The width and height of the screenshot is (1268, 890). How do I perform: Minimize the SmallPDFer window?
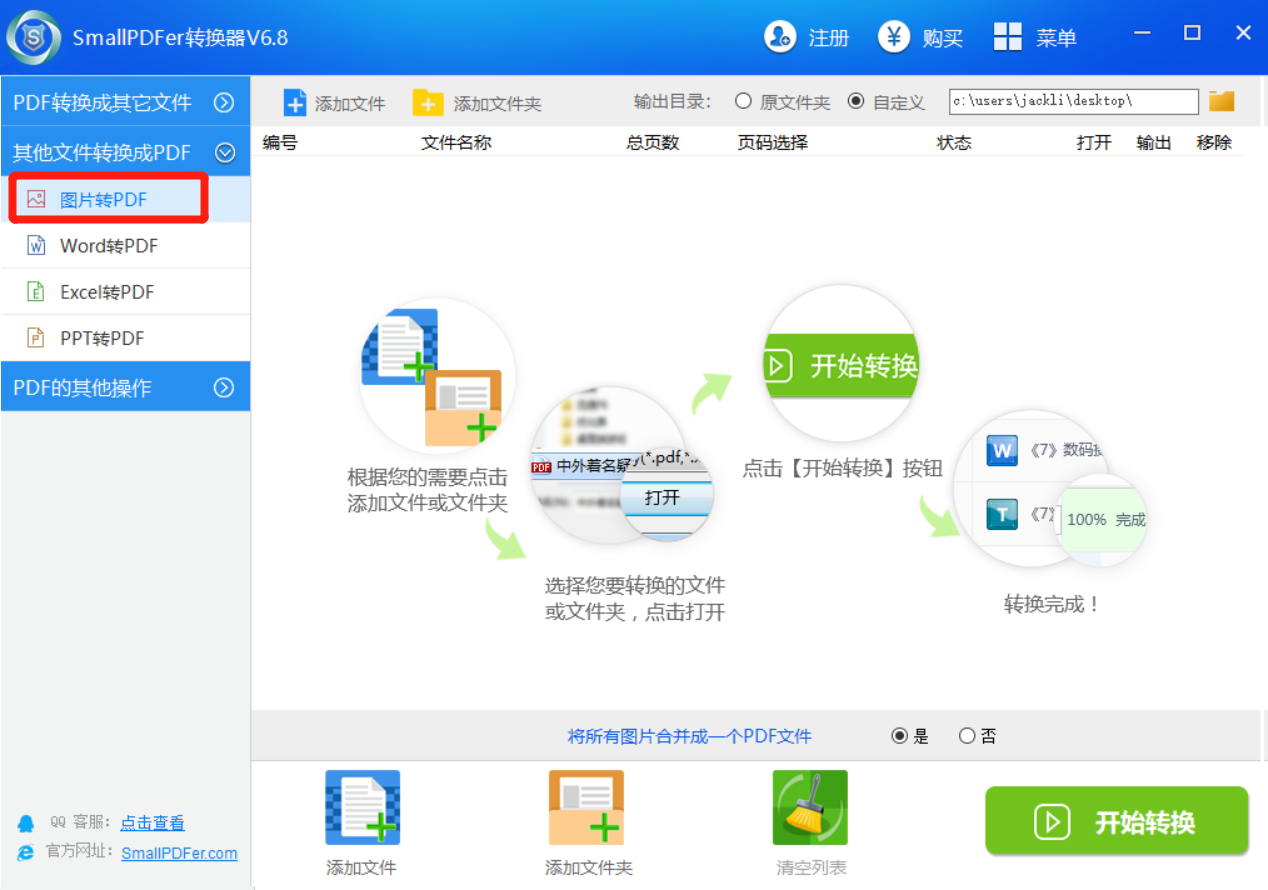click(x=1143, y=33)
